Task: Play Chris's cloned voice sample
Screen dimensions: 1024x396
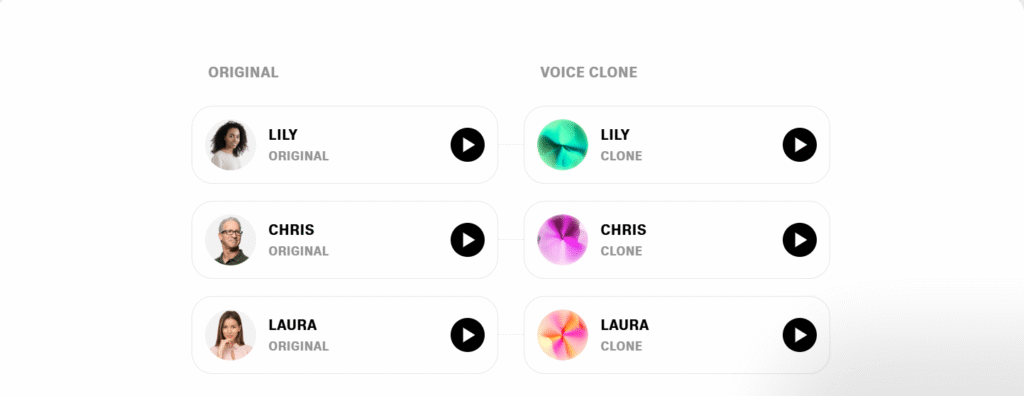Action: pos(799,240)
